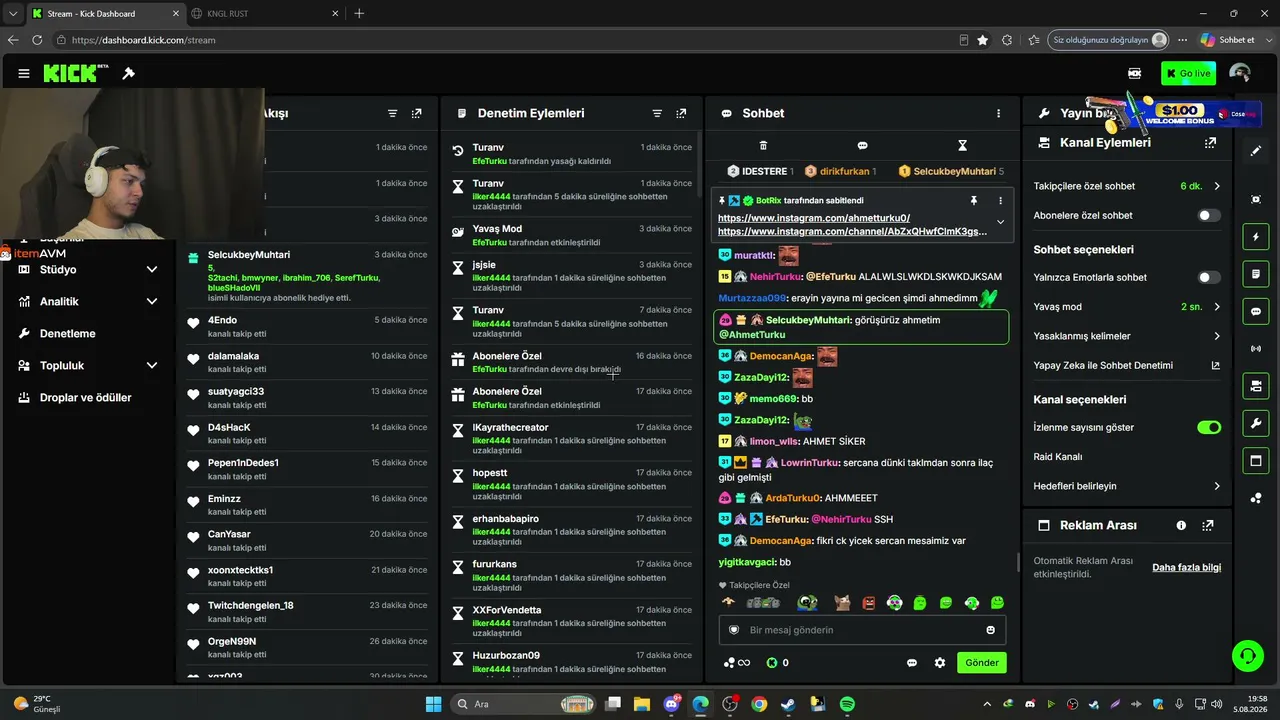
Task: Focus the Bir mesaj gönderin input
Action: coord(862,630)
